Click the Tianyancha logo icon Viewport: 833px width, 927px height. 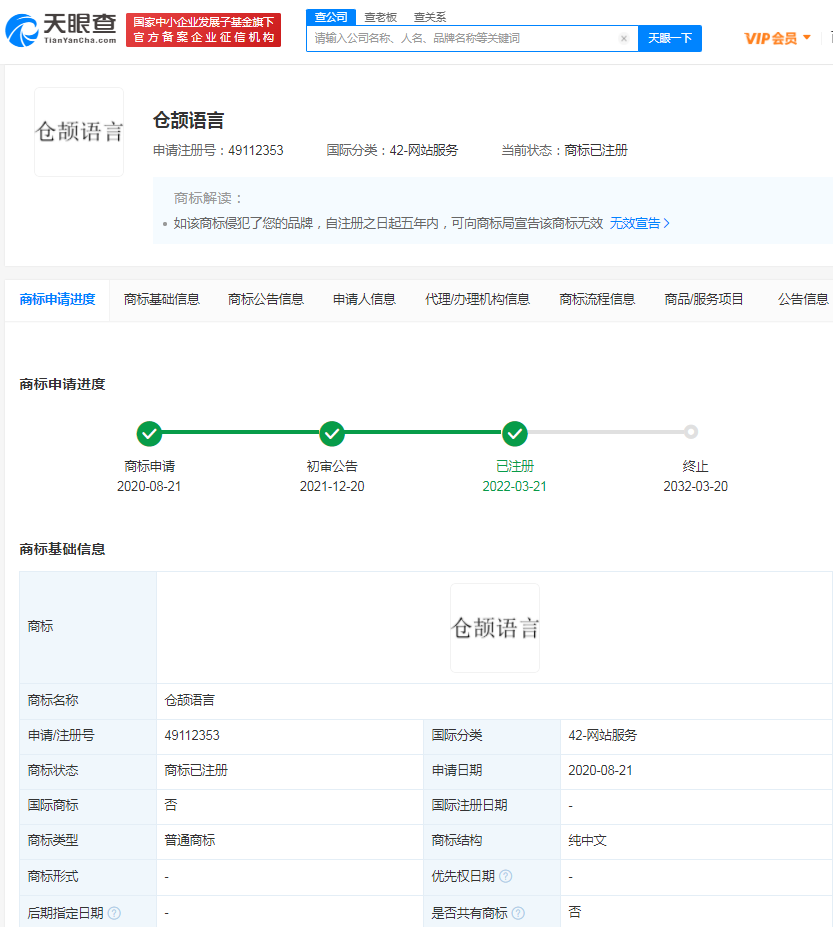point(22,30)
